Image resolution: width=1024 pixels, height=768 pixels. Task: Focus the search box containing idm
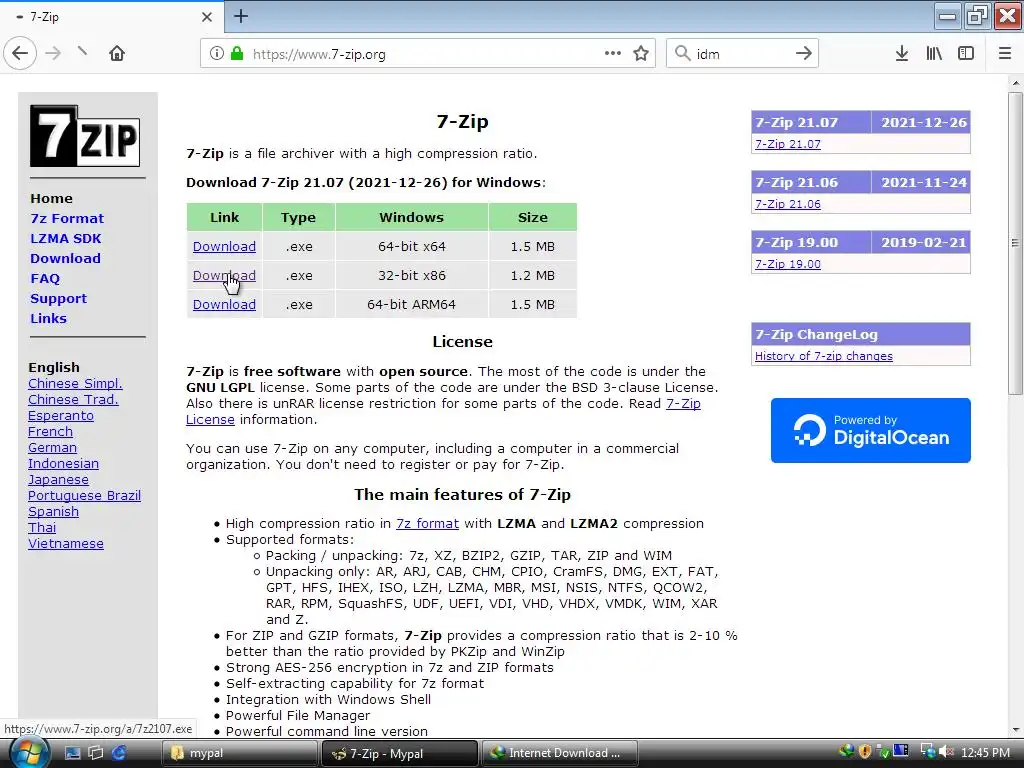coord(741,54)
